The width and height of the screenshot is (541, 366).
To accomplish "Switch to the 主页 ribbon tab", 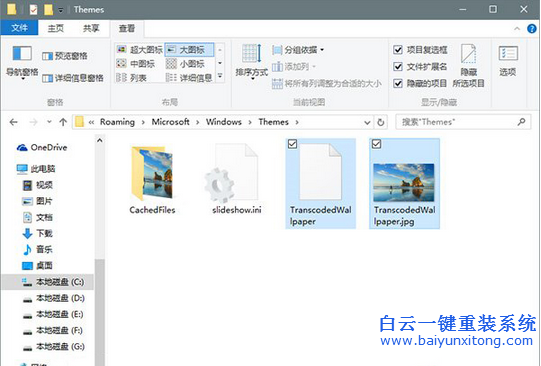I will point(56,28).
